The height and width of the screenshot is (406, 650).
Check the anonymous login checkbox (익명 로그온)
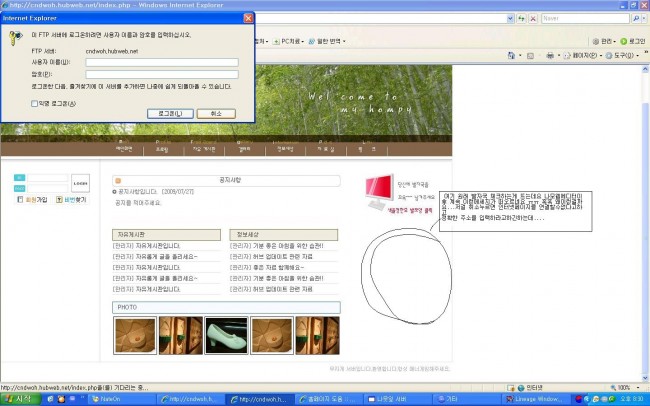click(x=35, y=102)
